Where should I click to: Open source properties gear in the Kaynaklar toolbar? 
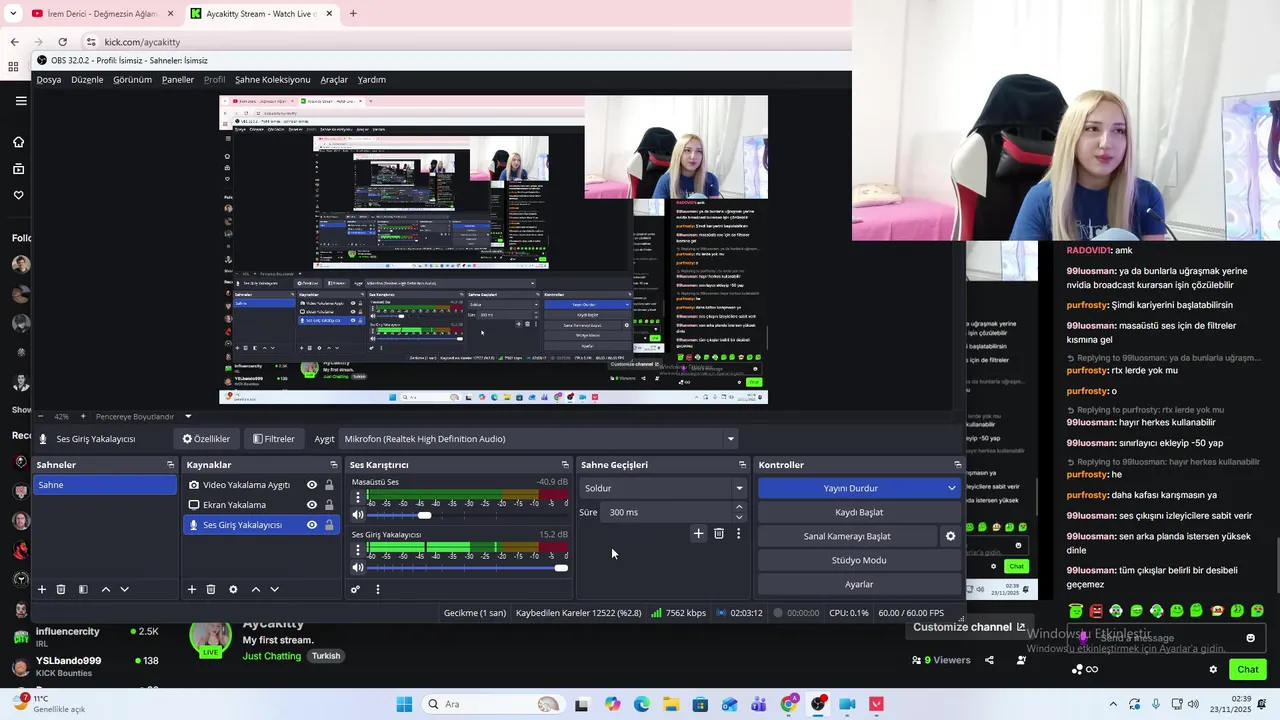pos(233,589)
